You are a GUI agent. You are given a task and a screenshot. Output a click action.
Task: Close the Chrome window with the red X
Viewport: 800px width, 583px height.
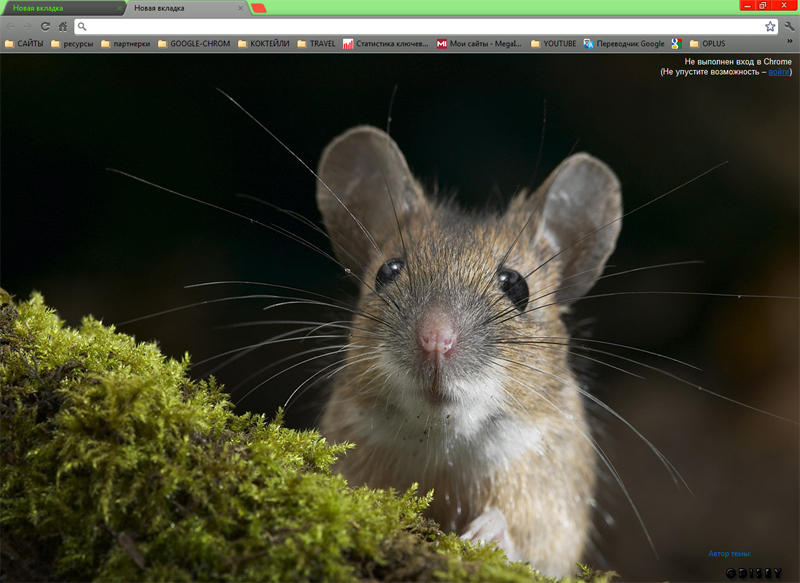click(x=784, y=5)
